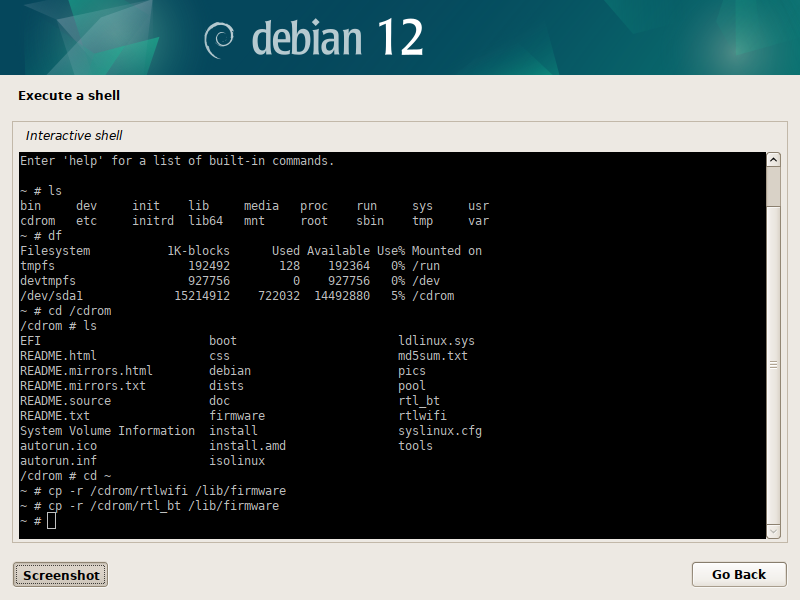Viewport: 800px width, 600px height.
Task: Click the 'firmware' folder in cdrom listing
Action: click(237, 415)
